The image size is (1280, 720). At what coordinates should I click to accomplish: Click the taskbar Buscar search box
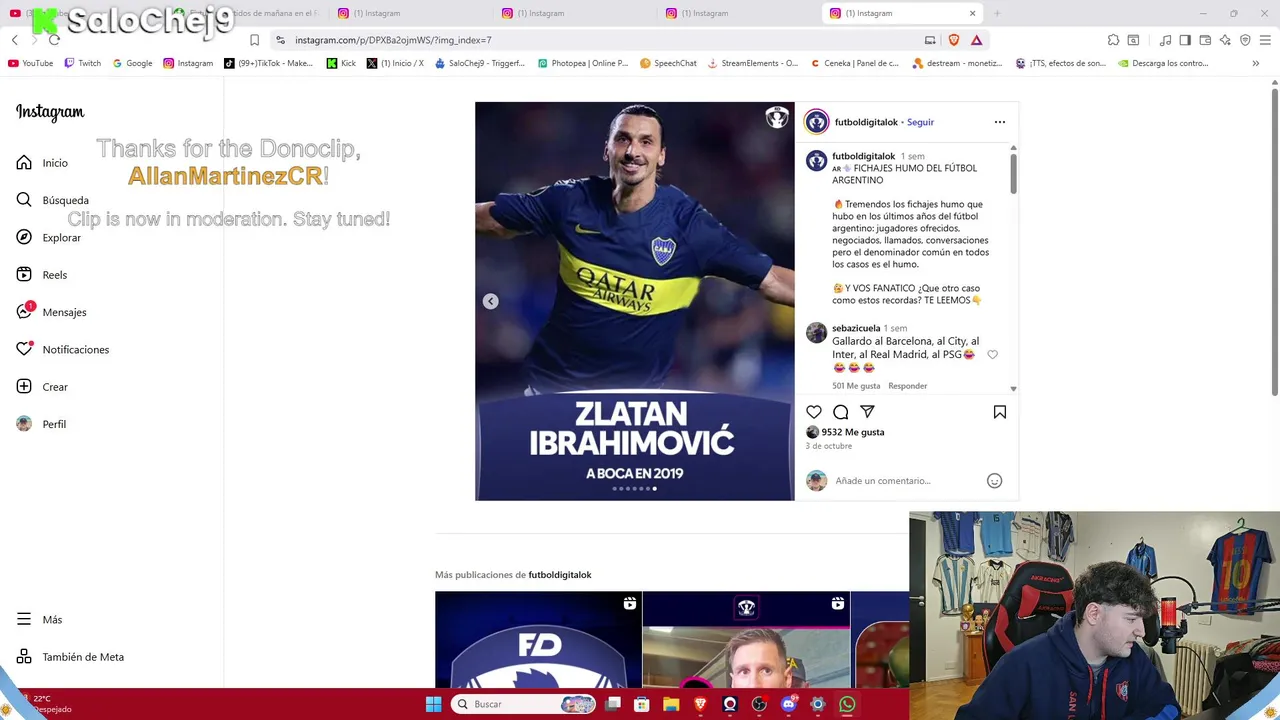(x=523, y=704)
